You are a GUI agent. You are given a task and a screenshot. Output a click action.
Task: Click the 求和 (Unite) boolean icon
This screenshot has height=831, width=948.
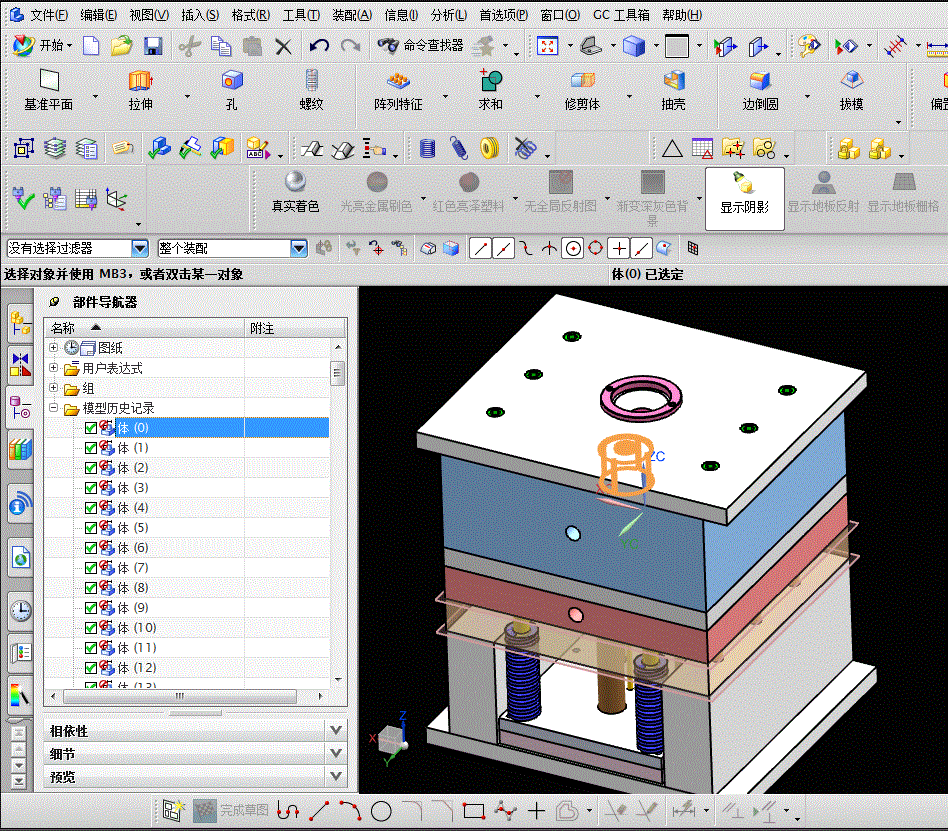pyautogui.click(x=490, y=82)
